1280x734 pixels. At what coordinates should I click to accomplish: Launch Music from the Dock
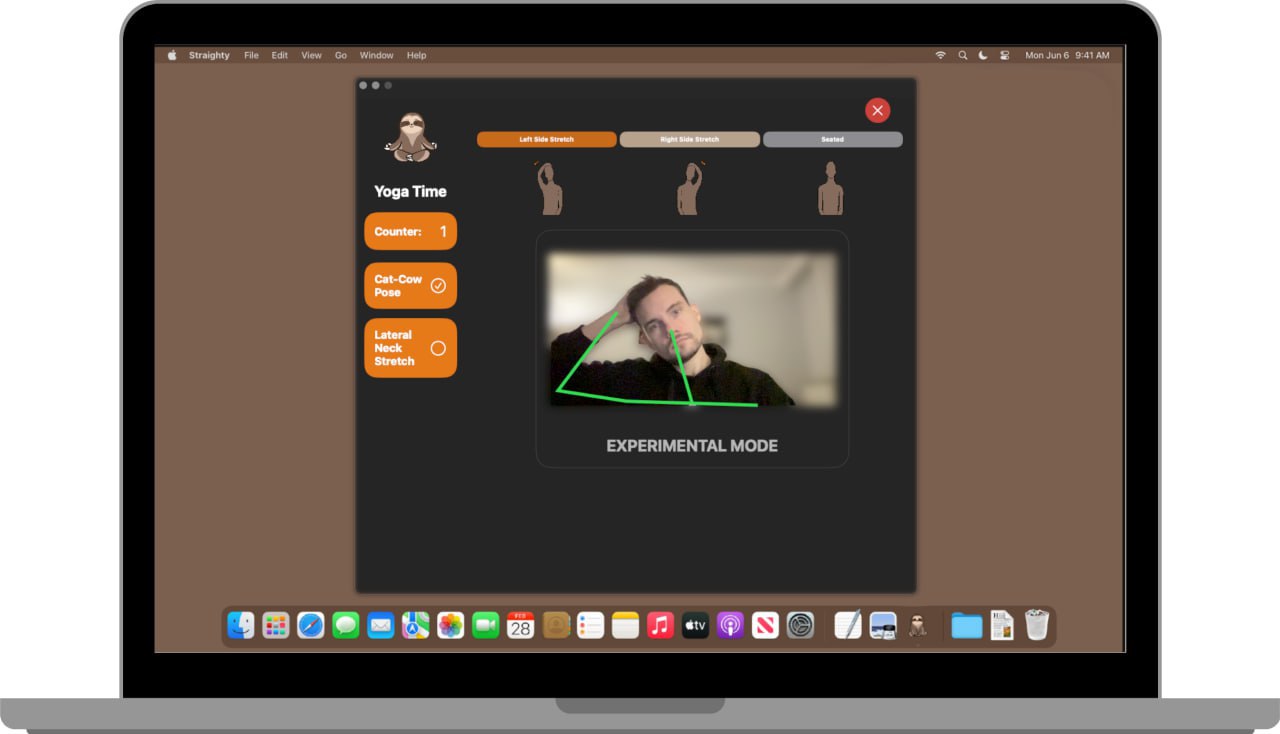pyautogui.click(x=660, y=626)
